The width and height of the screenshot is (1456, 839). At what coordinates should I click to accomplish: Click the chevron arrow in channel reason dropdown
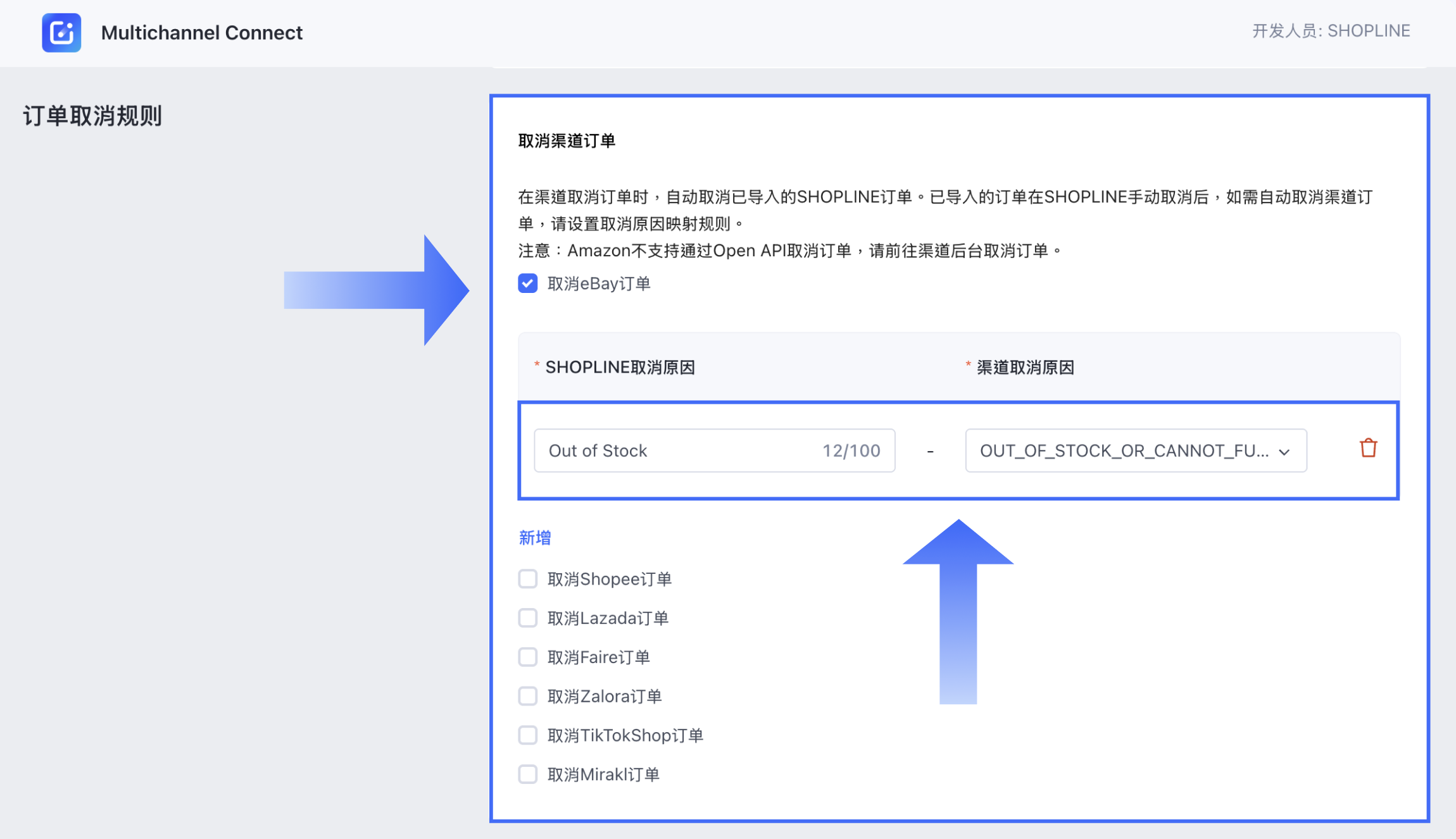1284,452
